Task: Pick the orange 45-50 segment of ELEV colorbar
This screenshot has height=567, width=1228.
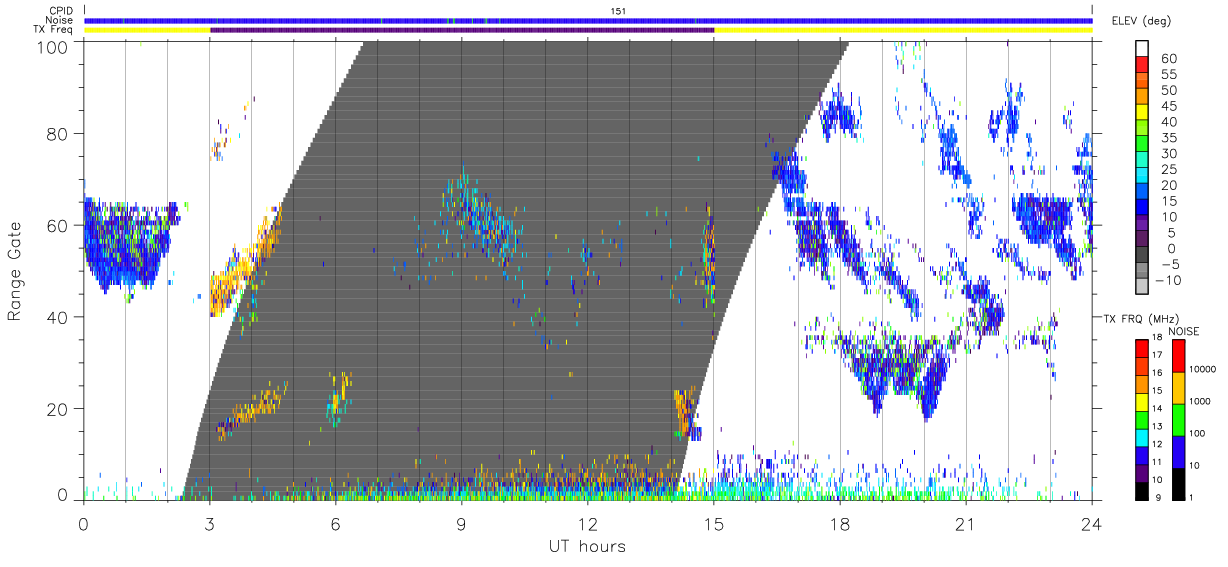Action: click(1143, 97)
